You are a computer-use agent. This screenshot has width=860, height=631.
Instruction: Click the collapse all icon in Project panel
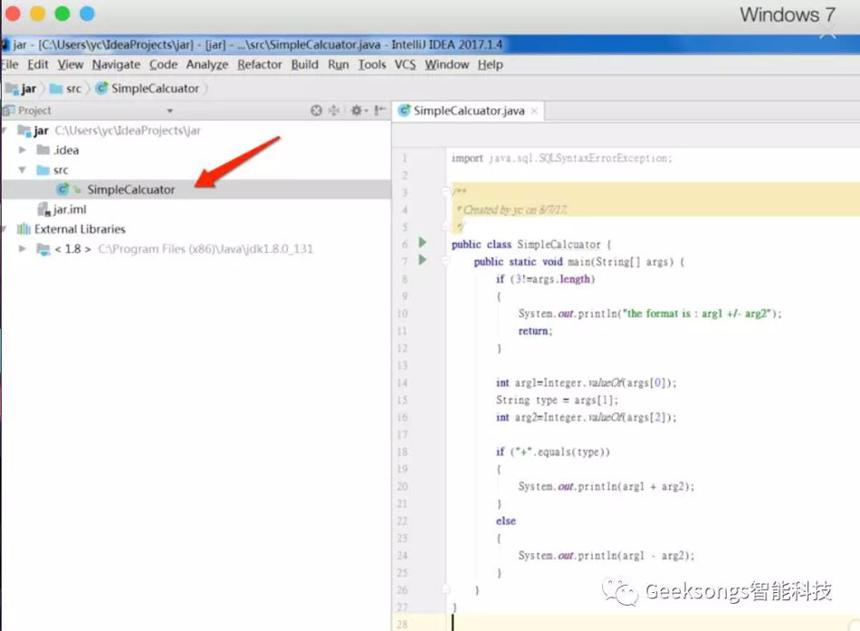(x=334, y=110)
